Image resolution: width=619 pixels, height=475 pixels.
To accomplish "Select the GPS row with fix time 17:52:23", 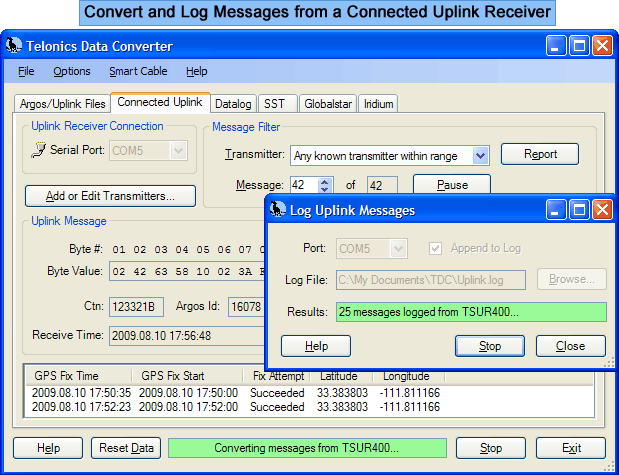I will [x=309, y=407].
